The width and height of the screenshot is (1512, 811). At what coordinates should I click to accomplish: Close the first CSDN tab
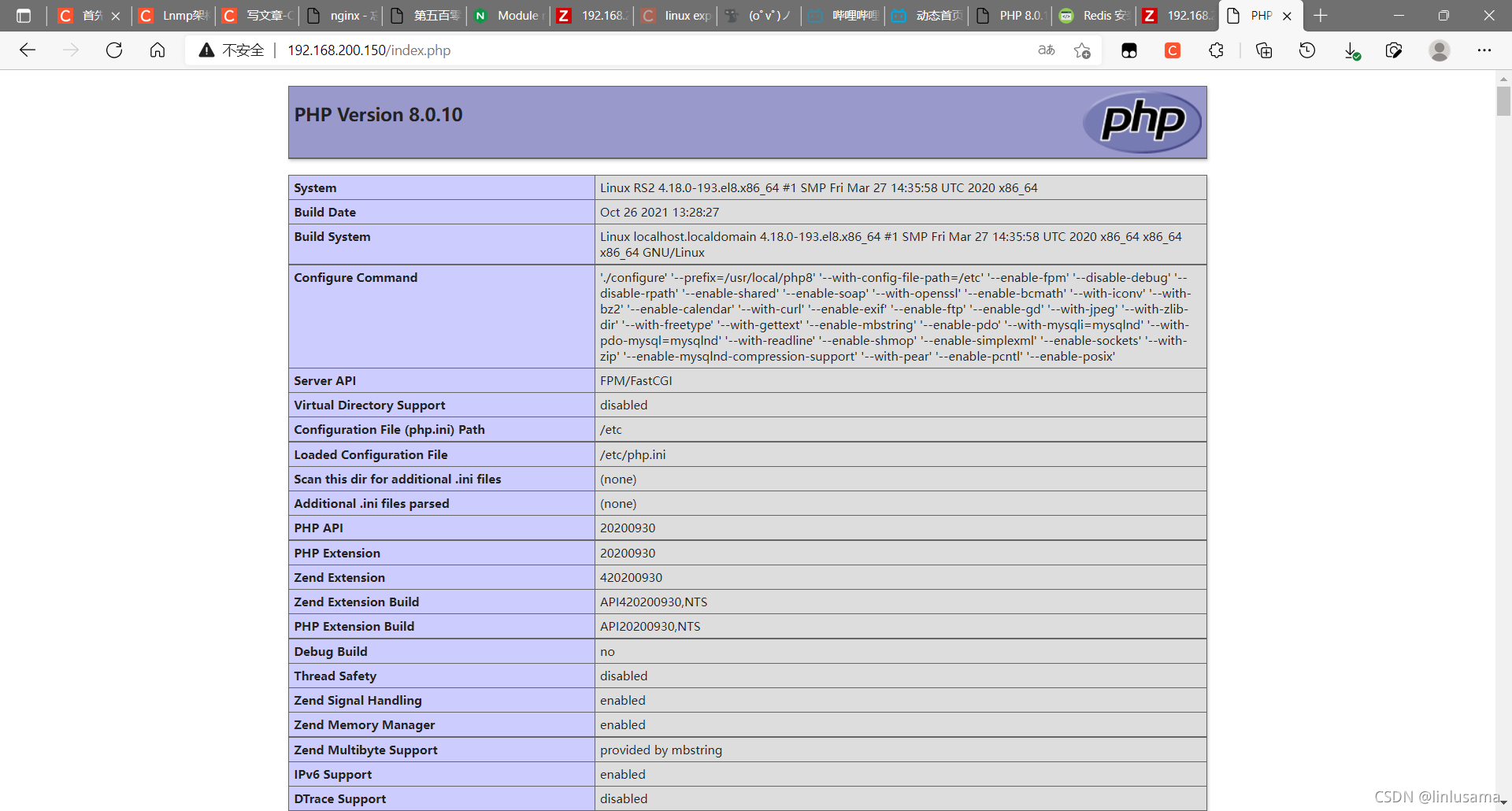pyautogui.click(x=116, y=16)
